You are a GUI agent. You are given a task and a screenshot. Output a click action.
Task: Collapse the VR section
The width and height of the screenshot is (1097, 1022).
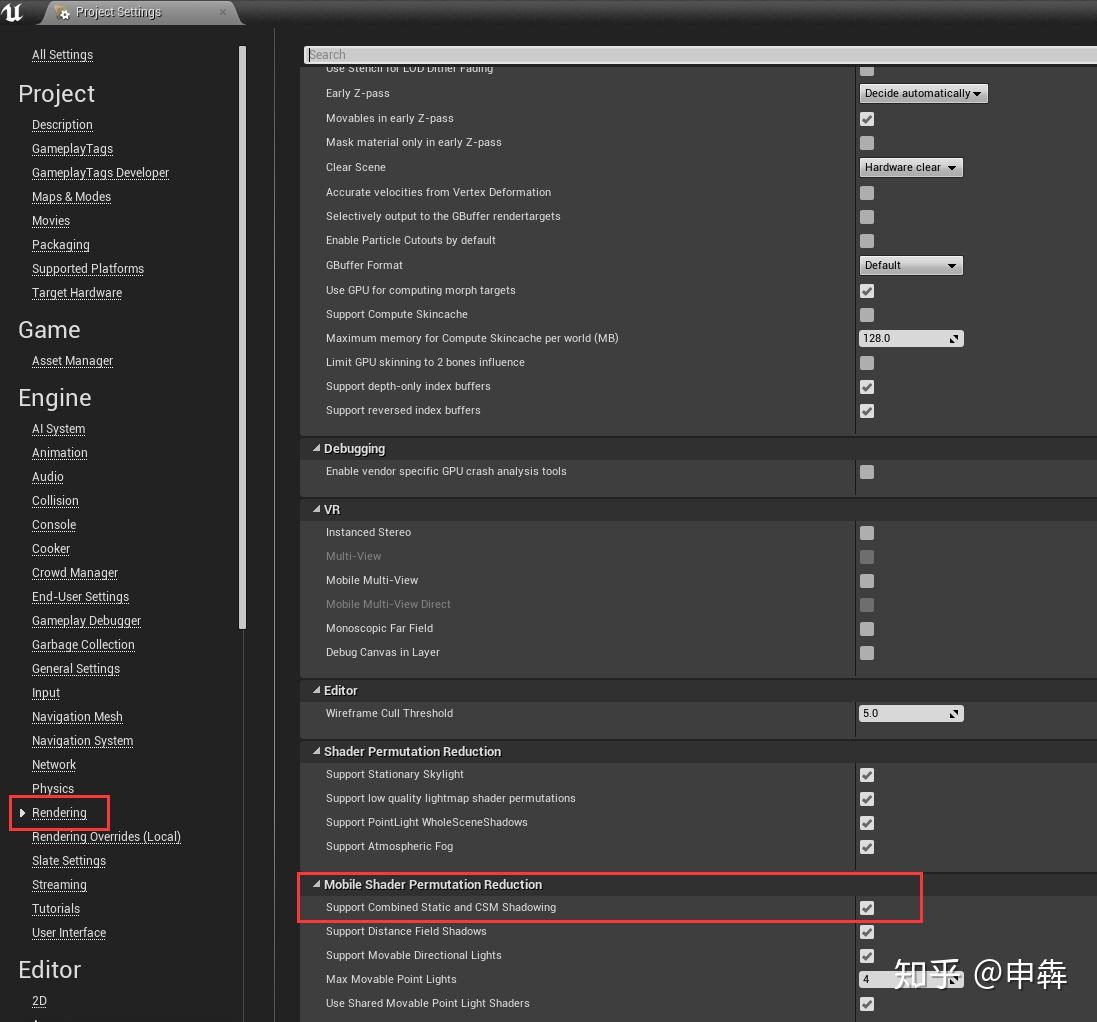[x=316, y=509]
